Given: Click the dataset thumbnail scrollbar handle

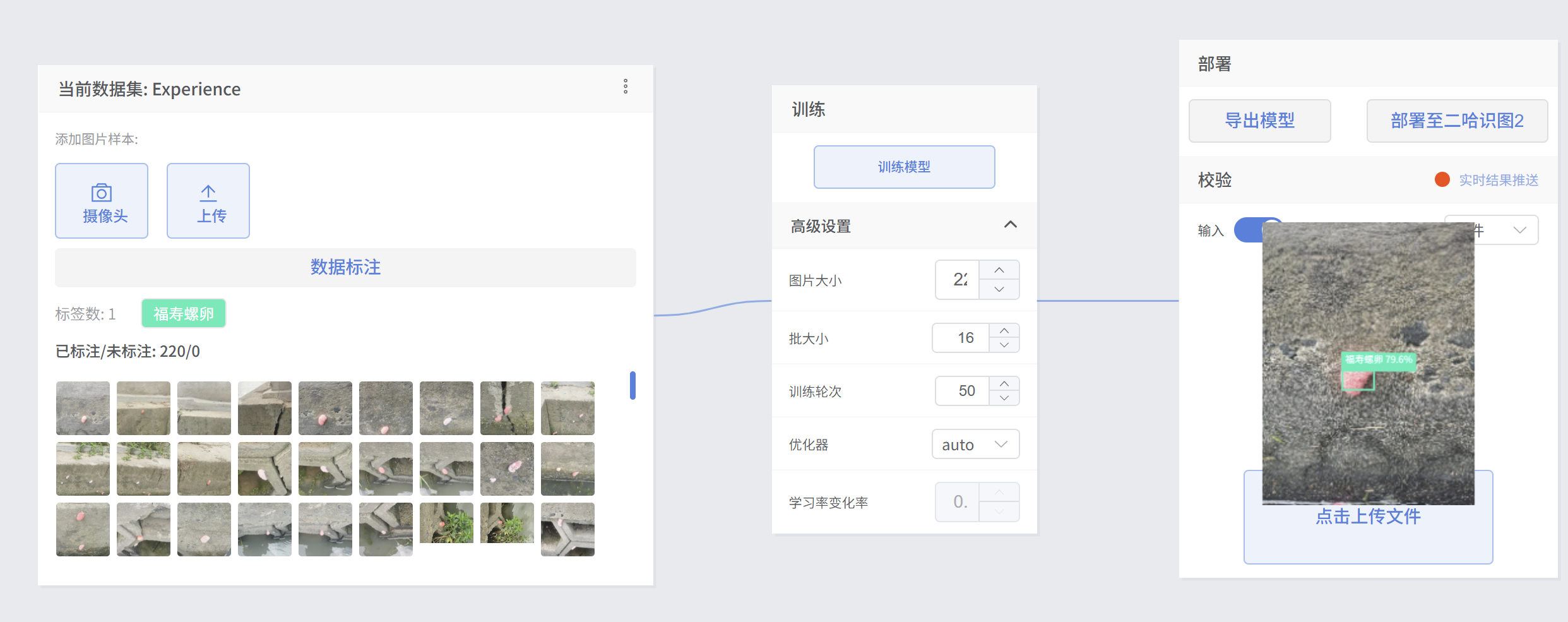Looking at the screenshot, I should click(x=633, y=385).
